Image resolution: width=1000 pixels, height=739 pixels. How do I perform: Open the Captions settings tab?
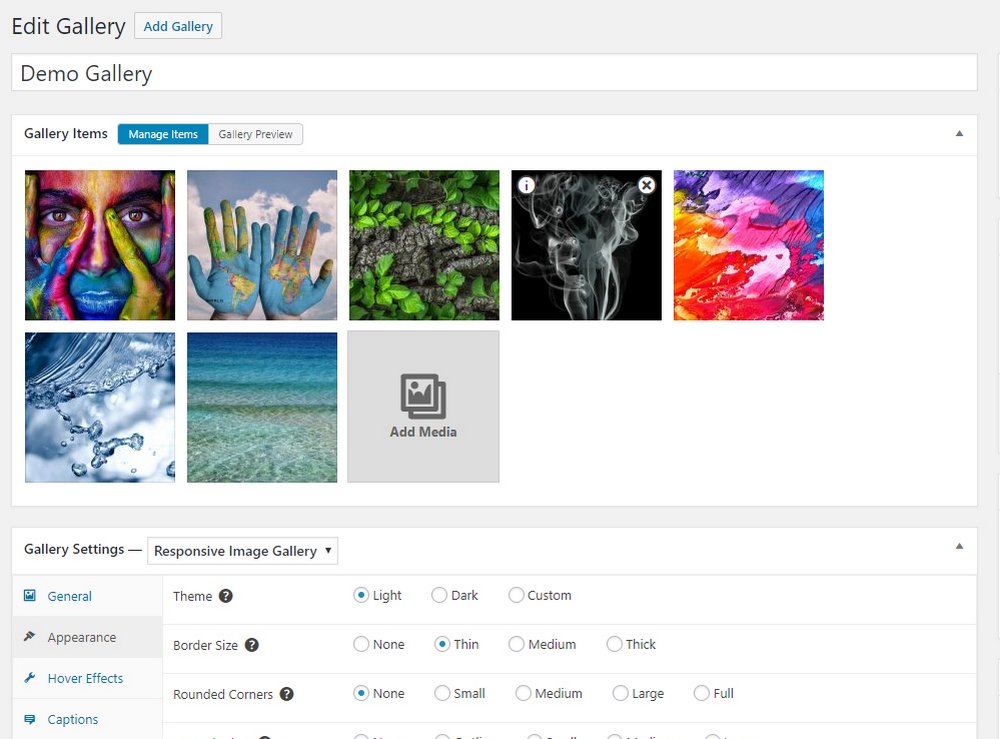coord(87,719)
